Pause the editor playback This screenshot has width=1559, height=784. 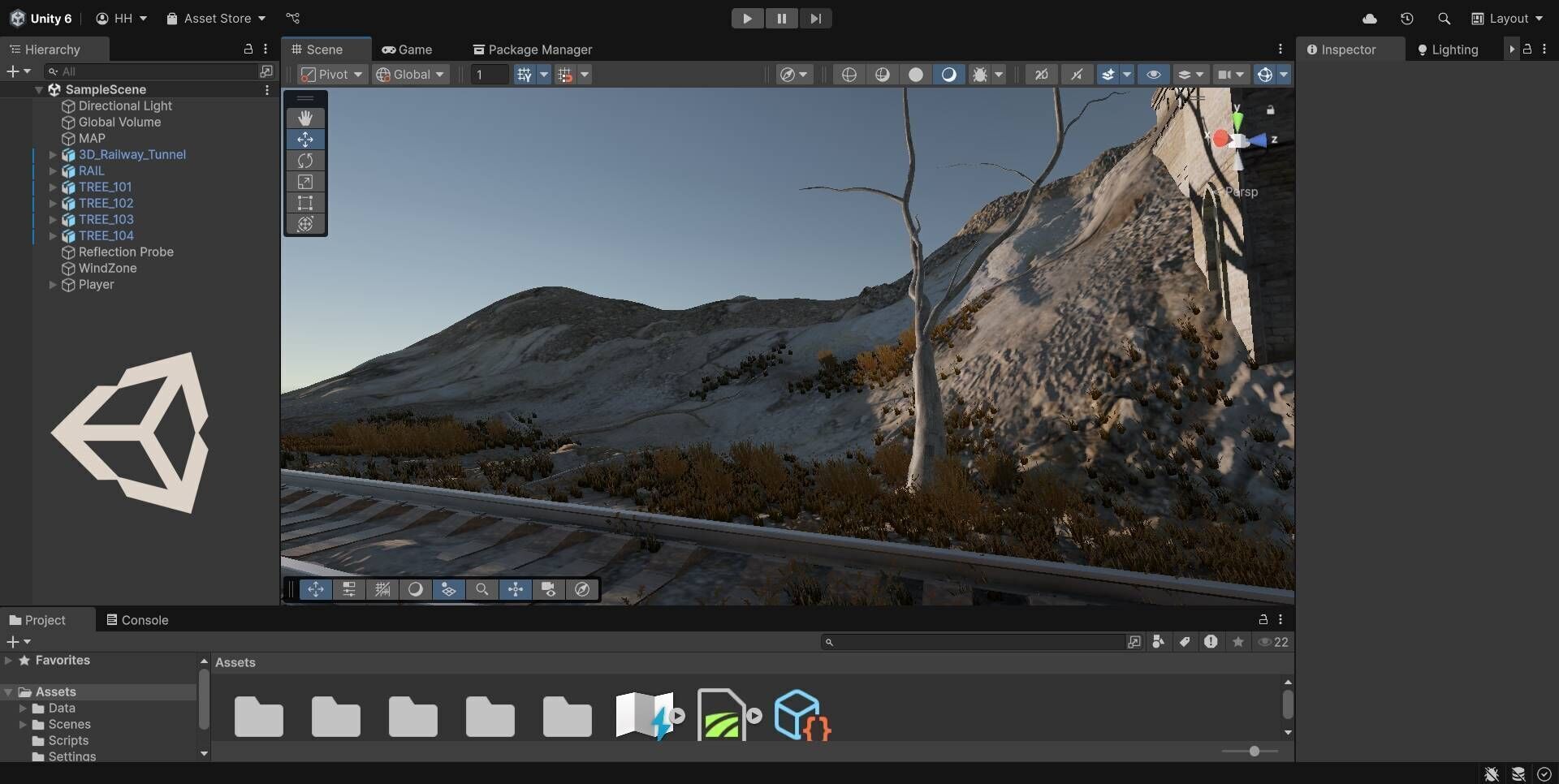(781, 19)
